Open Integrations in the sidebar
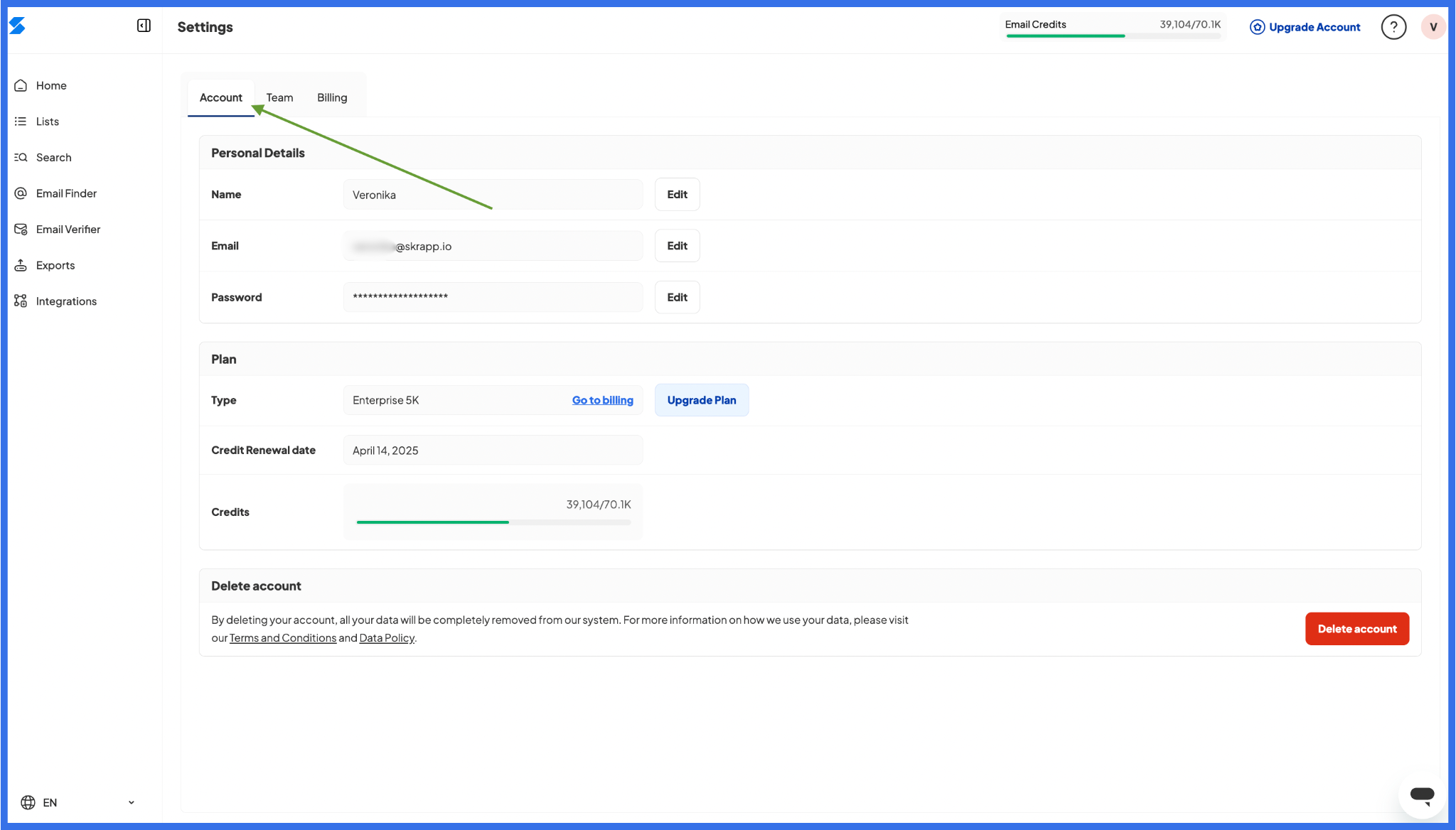Viewport: 1456px width, 830px height. (x=66, y=301)
